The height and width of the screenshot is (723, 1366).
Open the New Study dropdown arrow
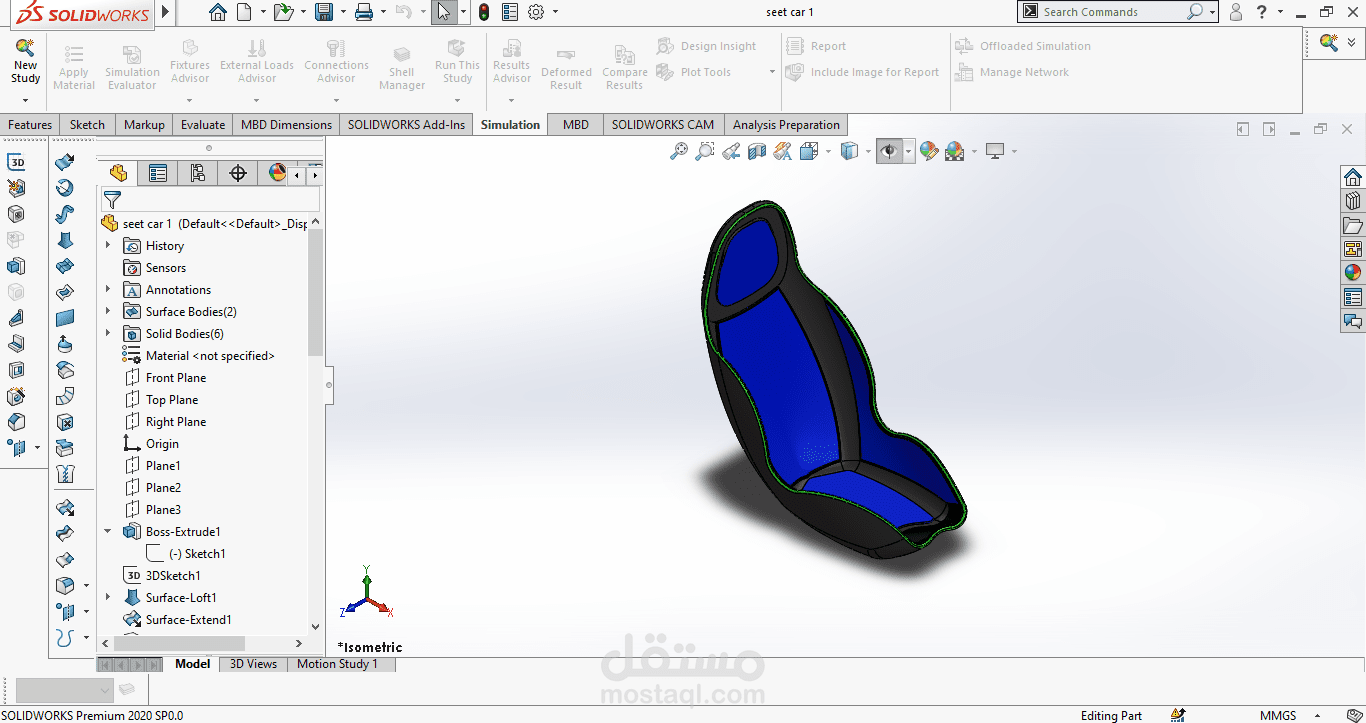click(25, 100)
